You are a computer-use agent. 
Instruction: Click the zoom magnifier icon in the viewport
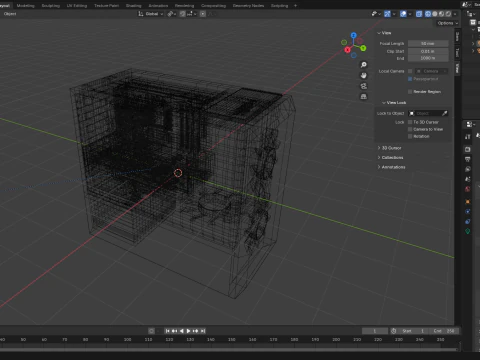coord(364,65)
